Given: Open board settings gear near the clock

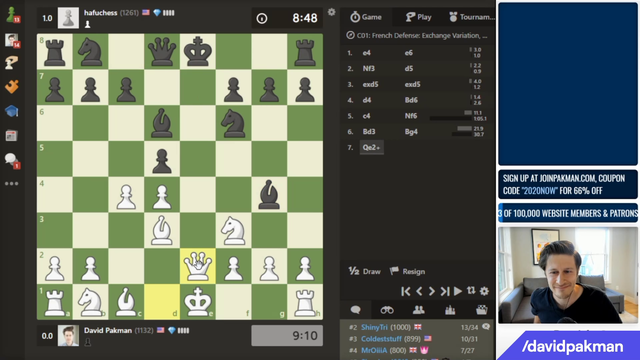Looking at the screenshot, I should [x=331, y=12].
